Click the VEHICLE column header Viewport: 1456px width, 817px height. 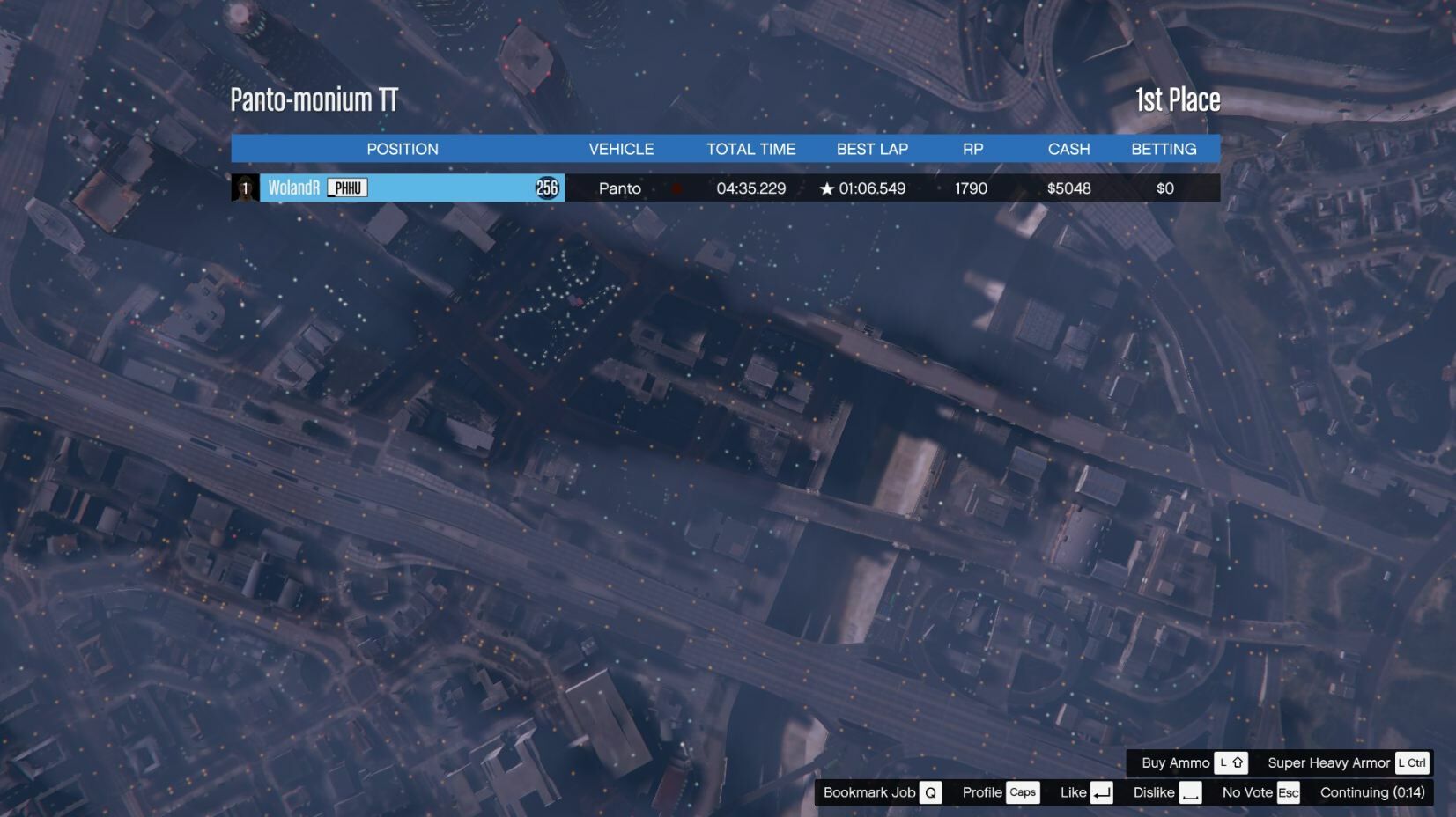621,149
